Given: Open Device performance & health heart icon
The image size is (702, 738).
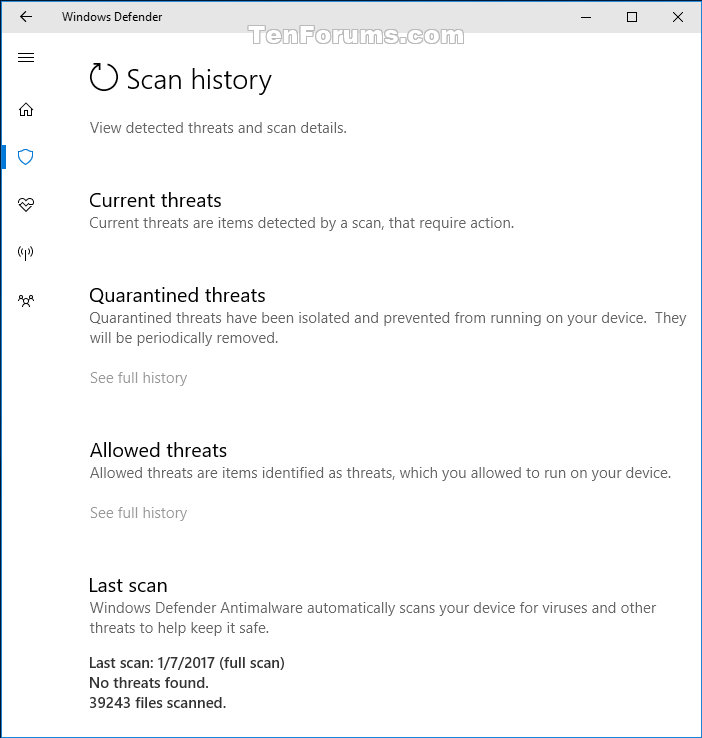Looking at the screenshot, I should tap(26, 204).
